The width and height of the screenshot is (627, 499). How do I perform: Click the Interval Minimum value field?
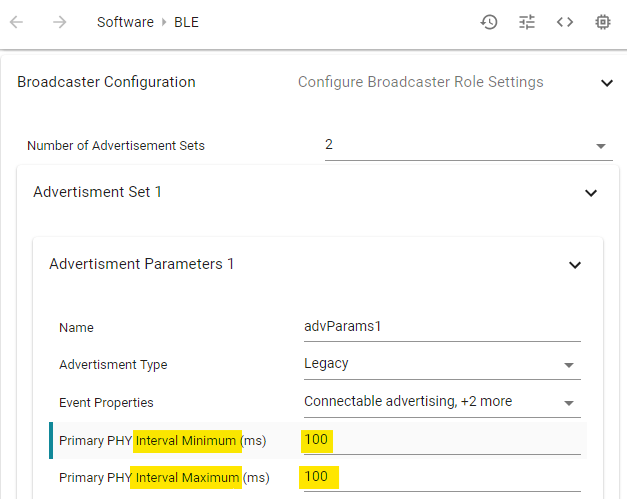pyautogui.click(x=442, y=440)
